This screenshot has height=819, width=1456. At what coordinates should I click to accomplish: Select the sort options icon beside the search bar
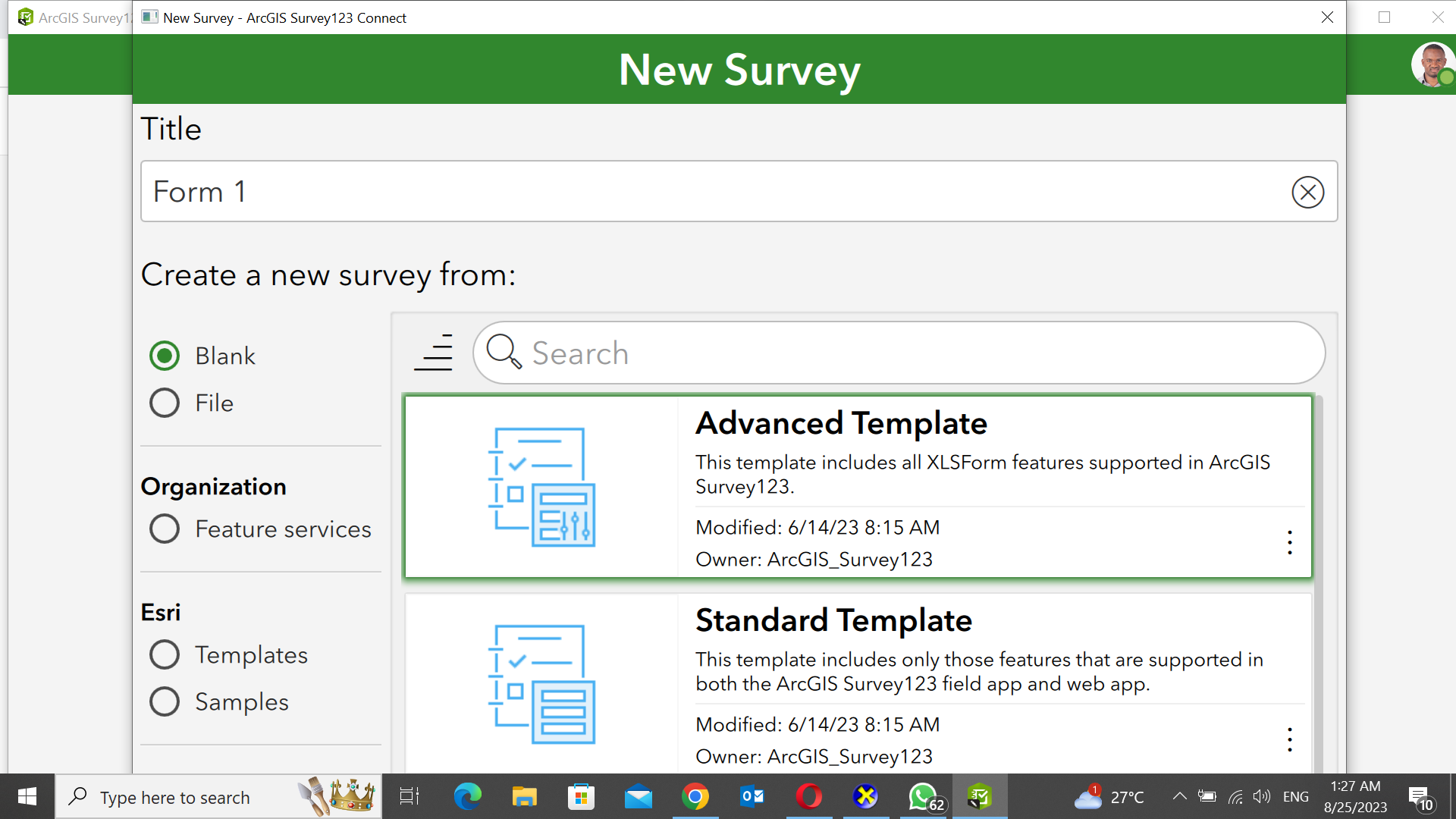tap(433, 353)
